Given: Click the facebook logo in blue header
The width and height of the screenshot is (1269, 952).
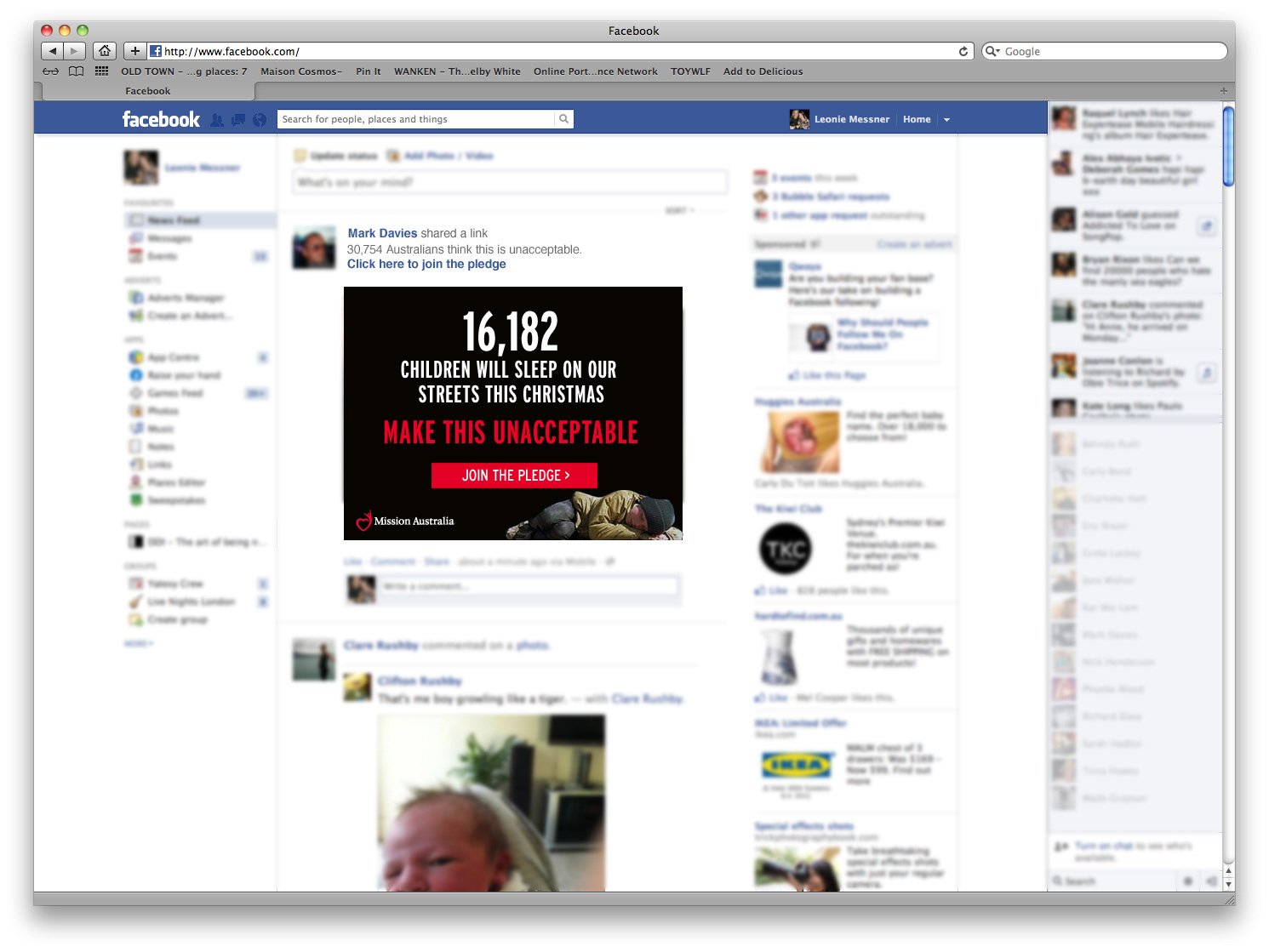Looking at the screenshot, I should coord(161,119).
